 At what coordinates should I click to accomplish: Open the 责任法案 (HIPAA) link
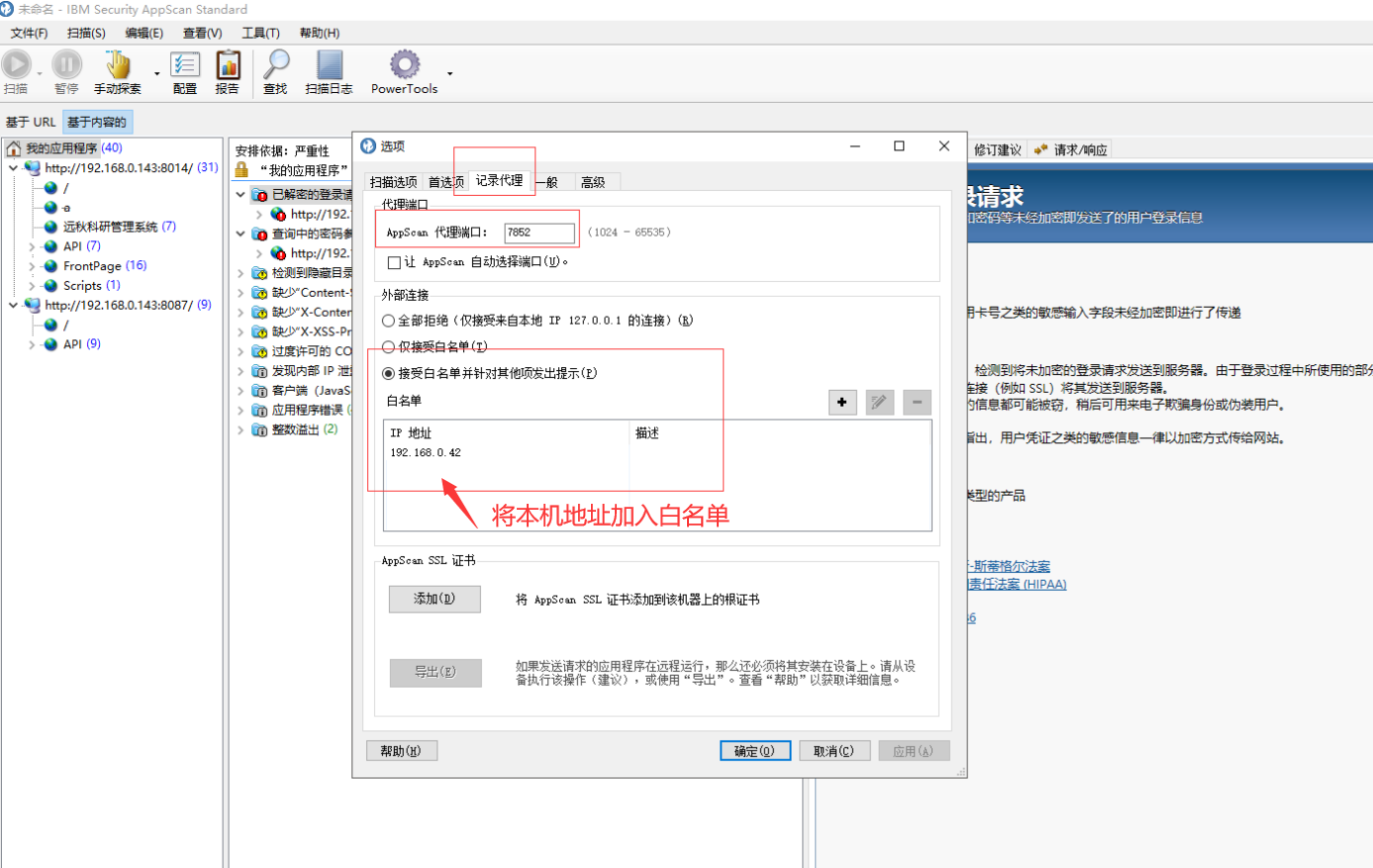coord(1017,584)
